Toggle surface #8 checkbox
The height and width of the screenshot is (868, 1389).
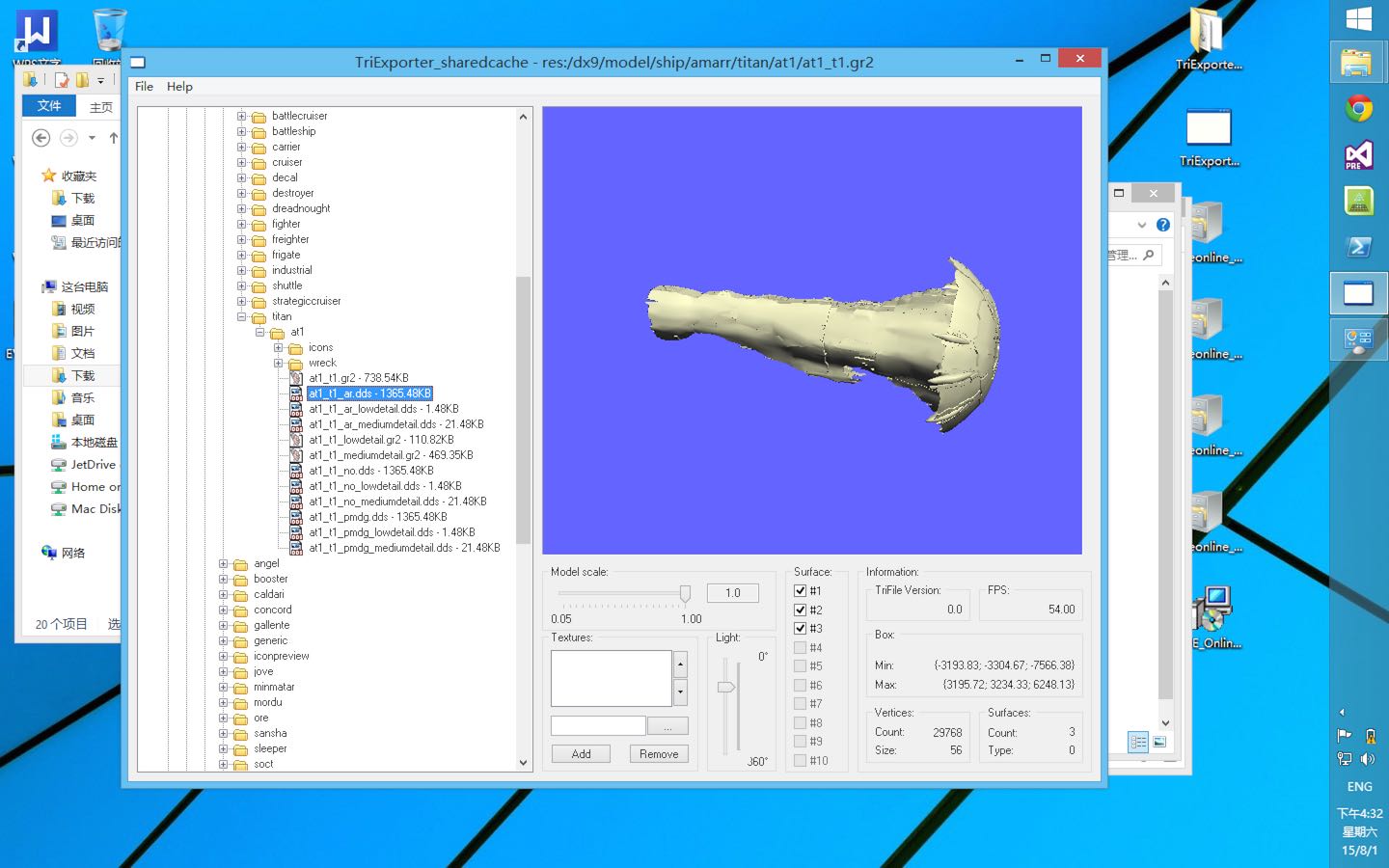(x=800, y=722)
